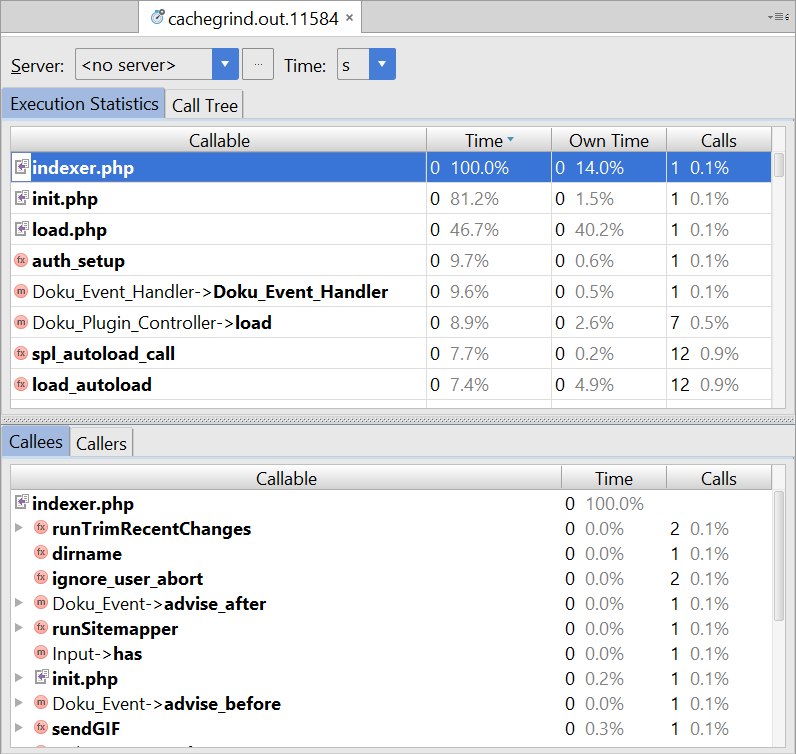Click the runTrimRecentChanges function icon
796x754 pixels.
pyautogui.click(x=41, y=528)
